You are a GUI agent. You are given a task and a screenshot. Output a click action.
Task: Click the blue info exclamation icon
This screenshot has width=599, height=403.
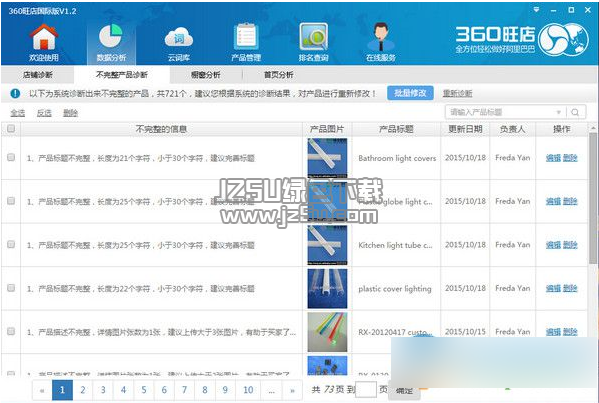coord(15,93)
